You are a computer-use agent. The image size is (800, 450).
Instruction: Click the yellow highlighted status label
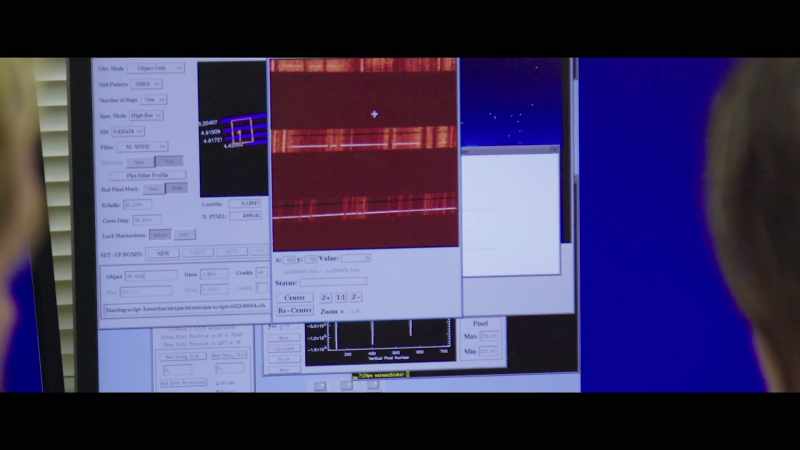380,376
